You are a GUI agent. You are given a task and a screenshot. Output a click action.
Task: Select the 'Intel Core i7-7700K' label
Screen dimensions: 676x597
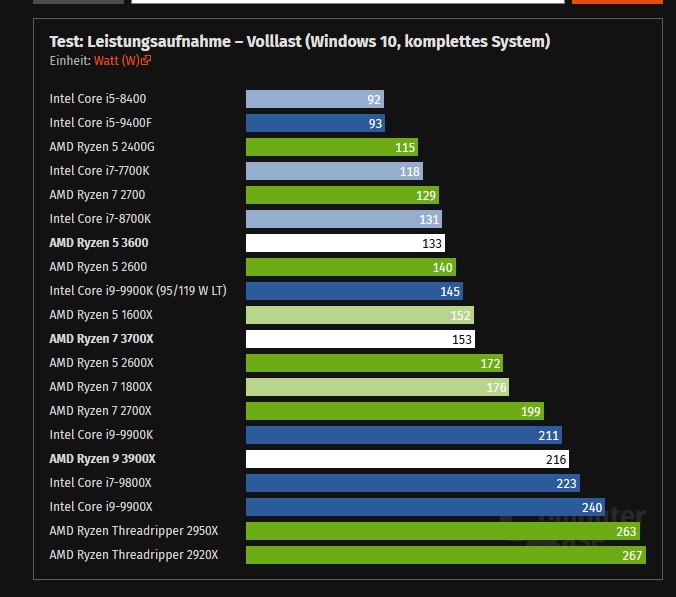(x=100, y=171)
